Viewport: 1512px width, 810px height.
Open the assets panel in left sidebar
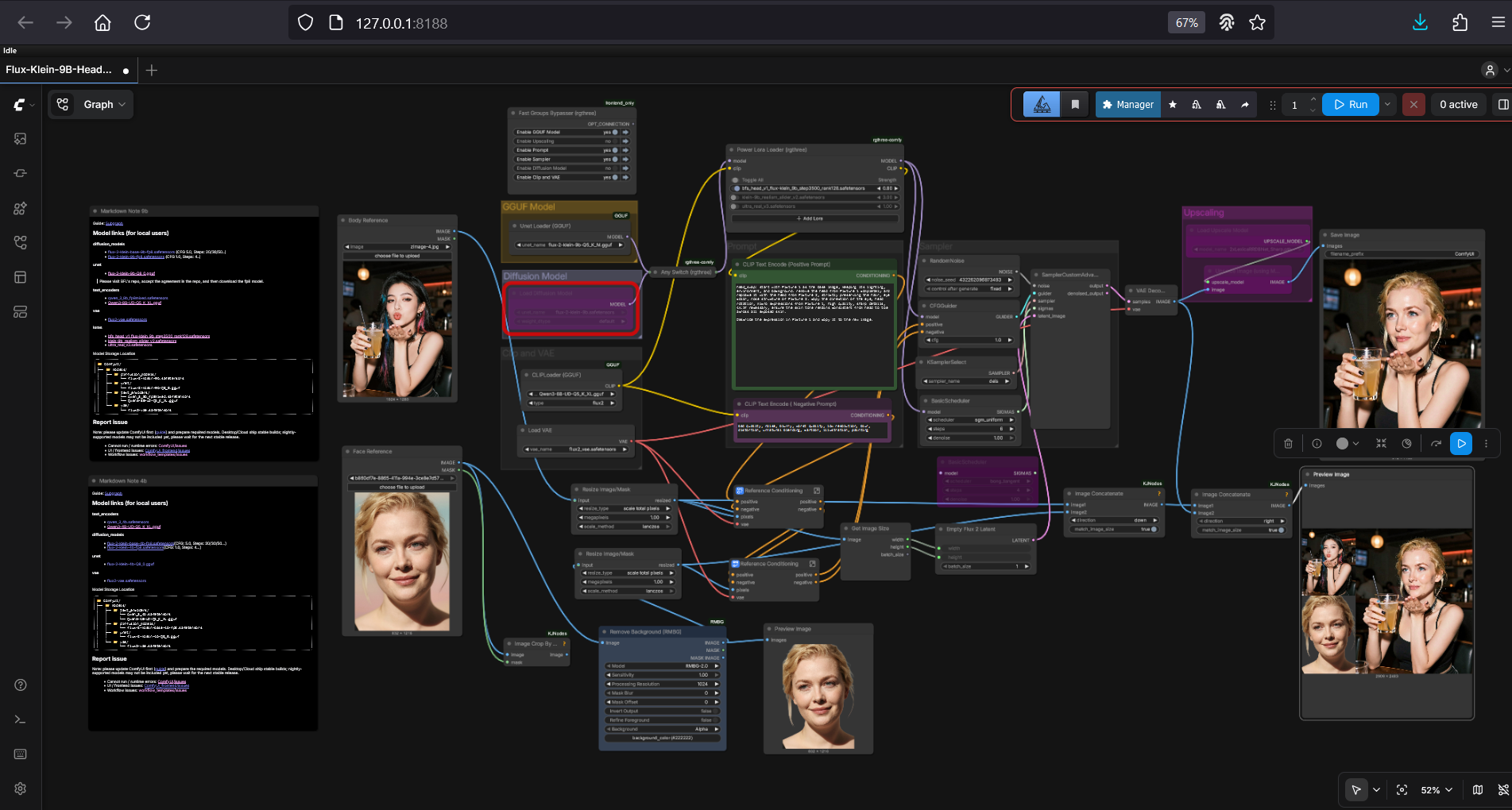click(21, 139)
